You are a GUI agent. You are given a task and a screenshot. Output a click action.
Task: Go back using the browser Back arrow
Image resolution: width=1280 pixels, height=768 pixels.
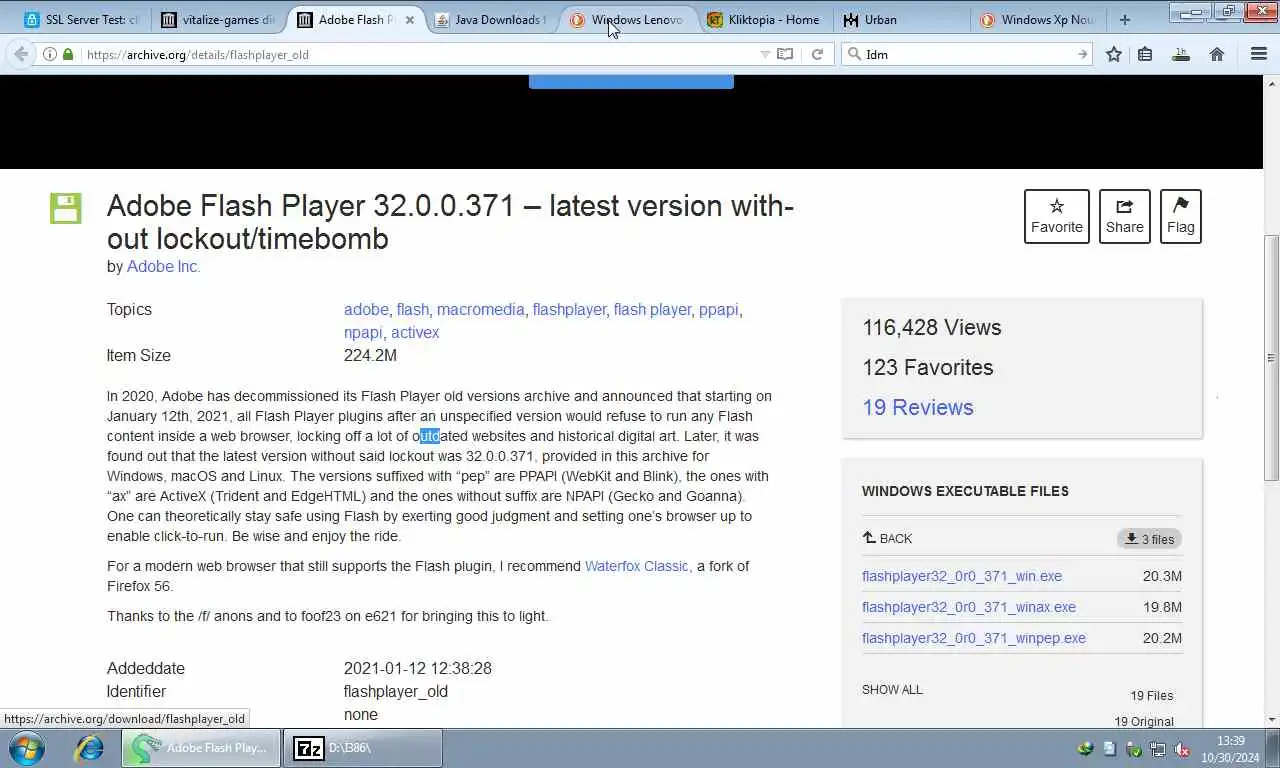[21, 54]
